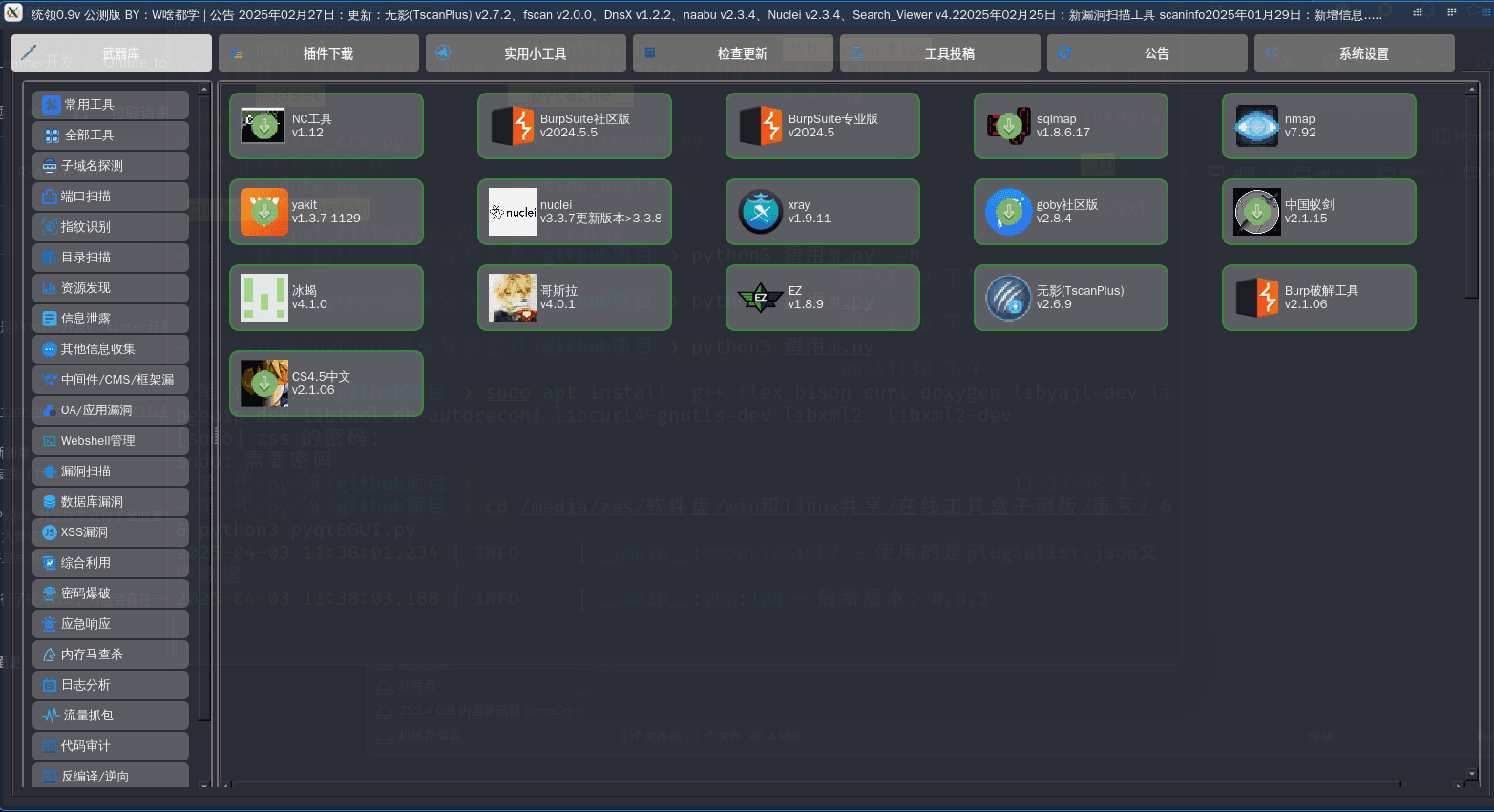
Task: Click the BurpSuite专业版 icon
Action: [760, 126]
